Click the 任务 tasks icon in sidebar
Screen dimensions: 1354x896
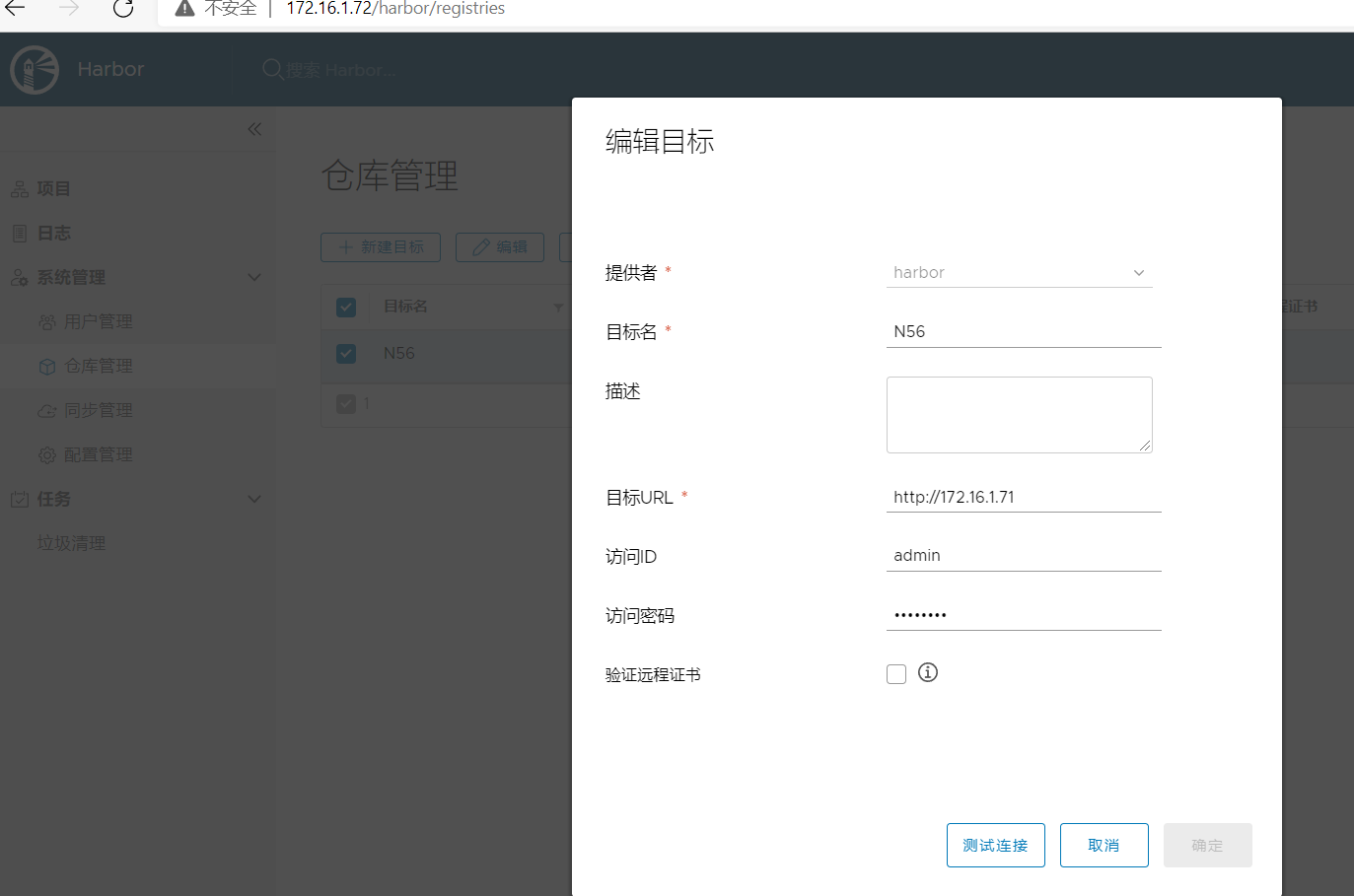point(20,500)
